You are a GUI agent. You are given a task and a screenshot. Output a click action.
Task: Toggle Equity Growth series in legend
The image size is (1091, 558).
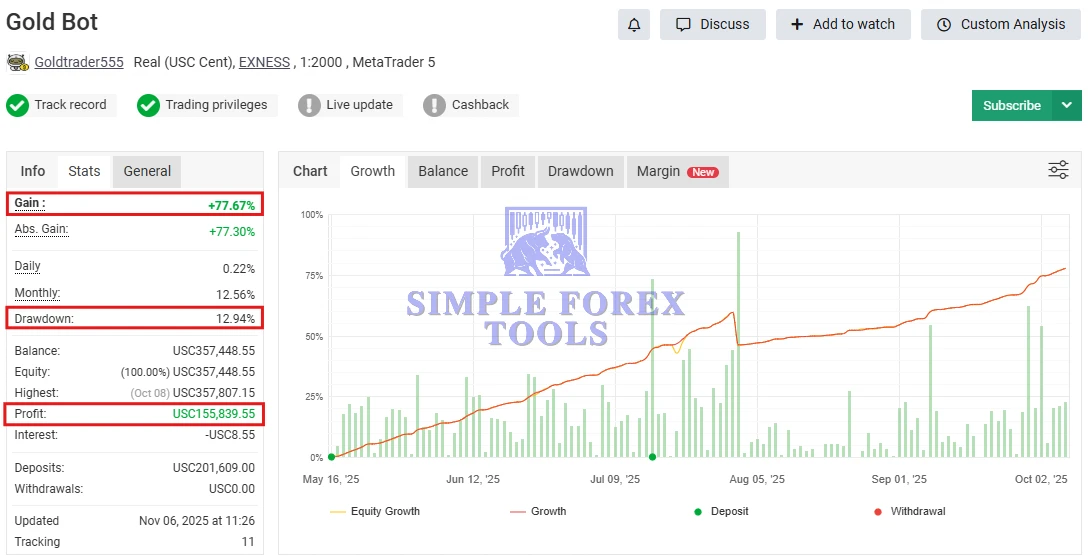(x=375, y=511)
